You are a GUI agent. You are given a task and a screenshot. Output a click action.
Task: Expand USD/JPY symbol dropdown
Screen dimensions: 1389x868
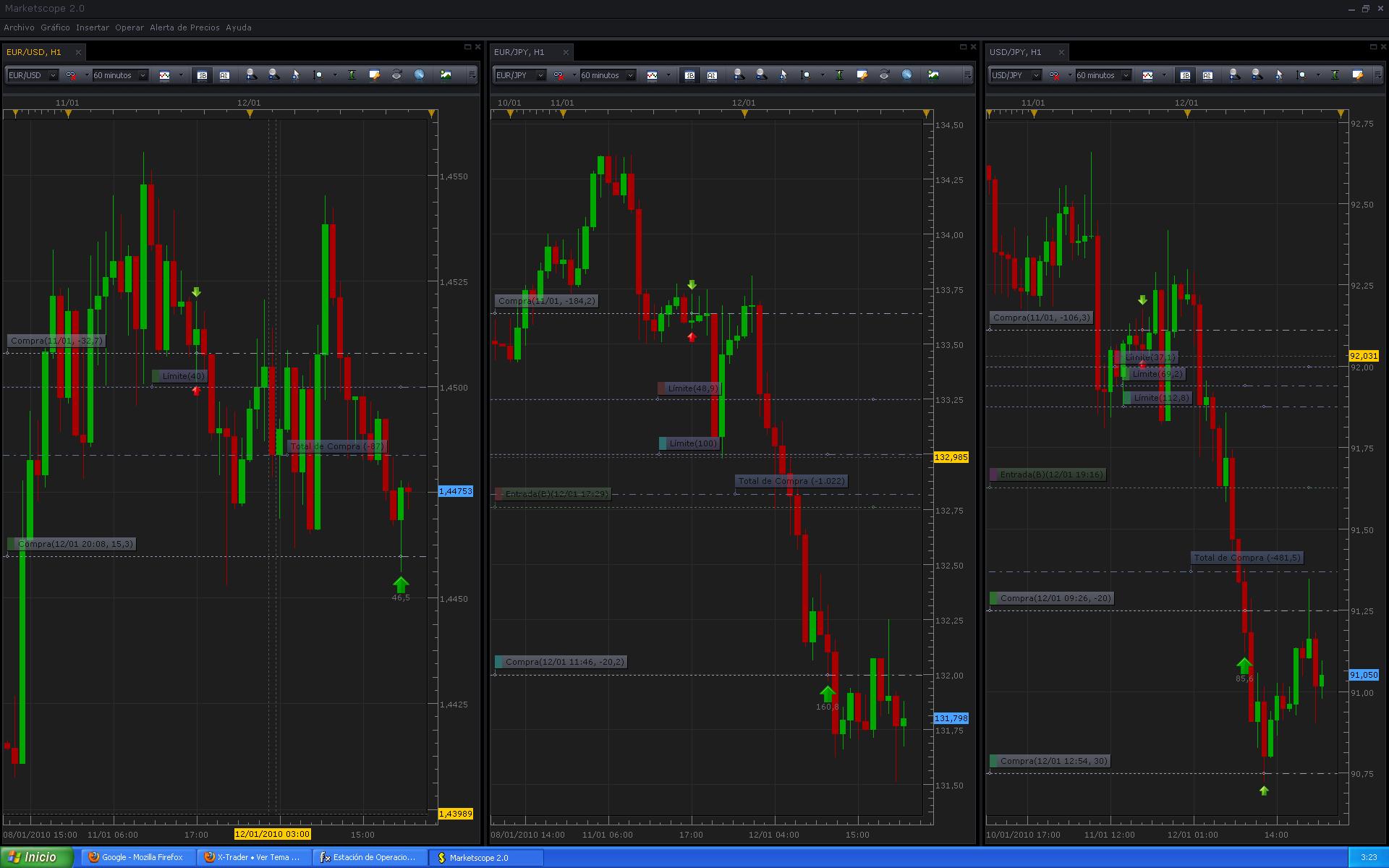coord(1036,75)
